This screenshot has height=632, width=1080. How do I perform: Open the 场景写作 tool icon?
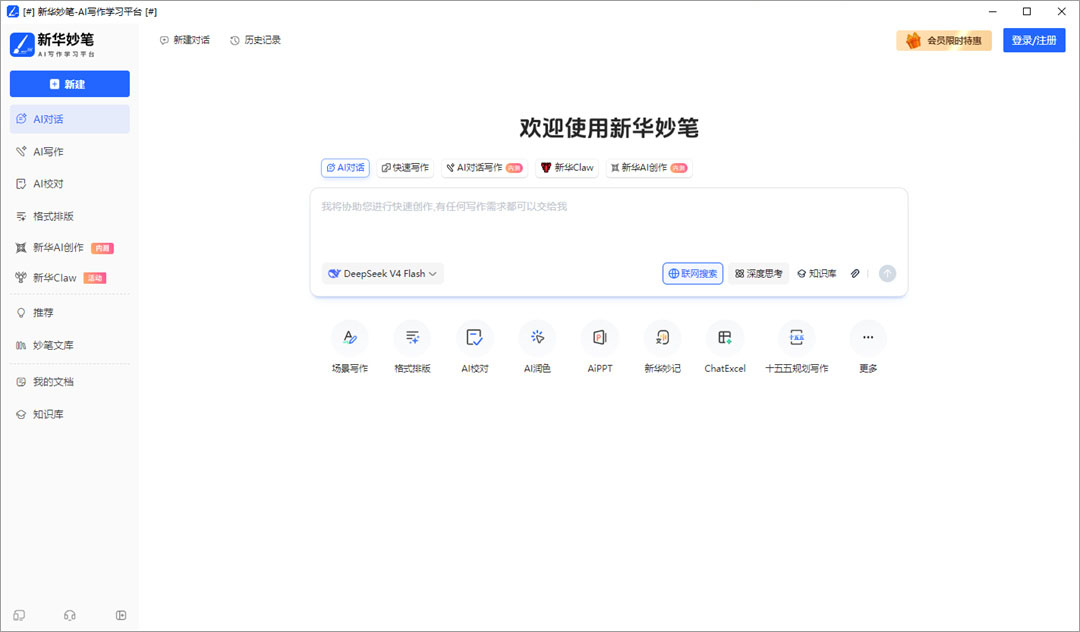tap(350, 337)
